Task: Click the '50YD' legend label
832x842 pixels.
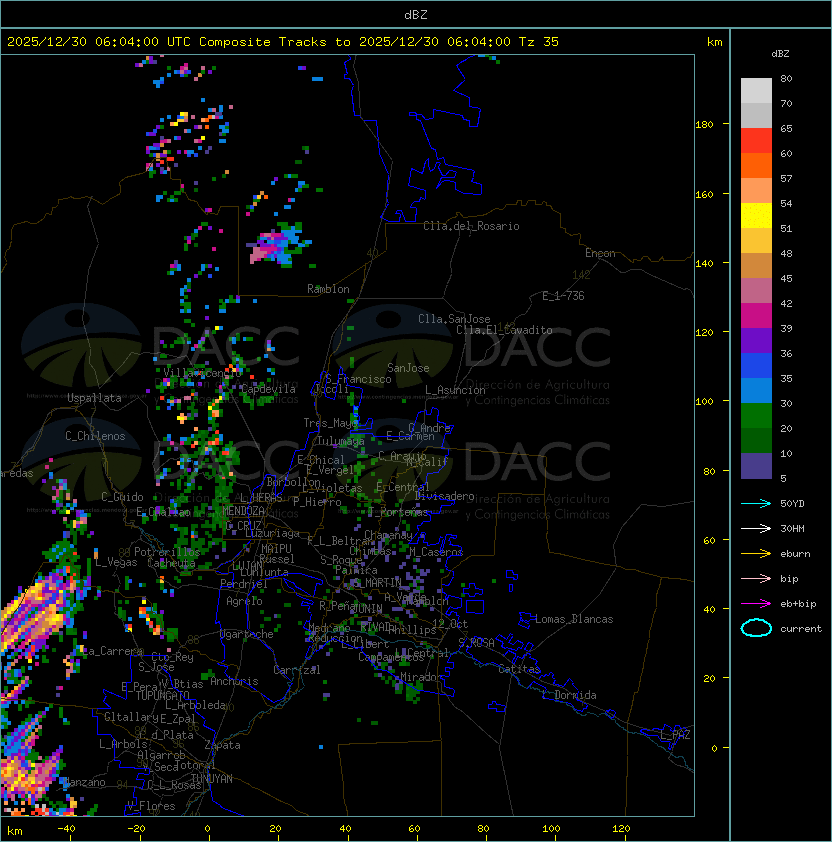Action: click(x=792, y=503)
